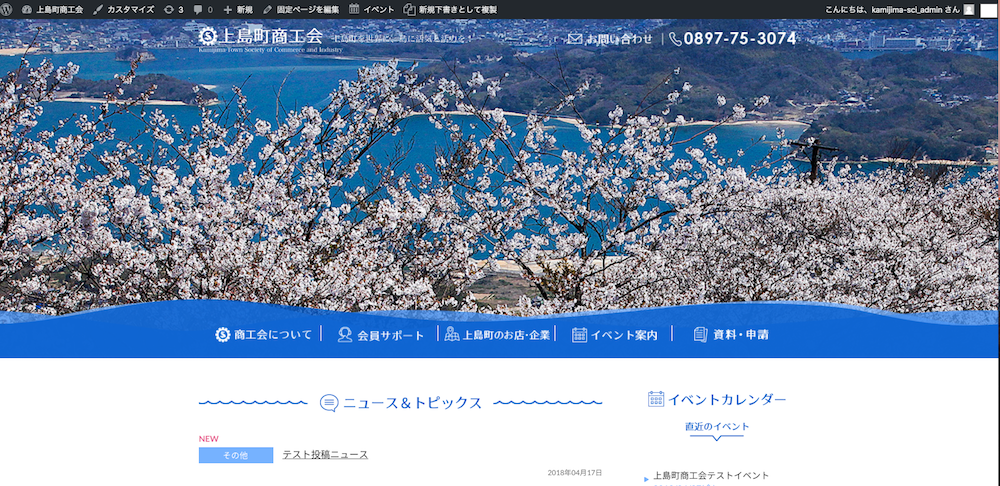Open イベント in the admin bar
Image resolution: width=1000 pixels, height=486 pixels.
click(372, 9)
